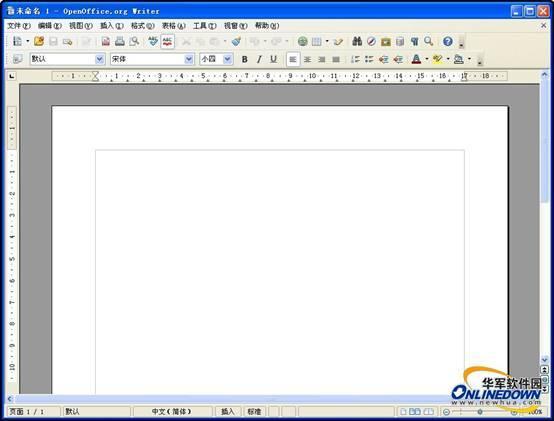Click the Export as PDF icon
The height and width of the screenshot is (421, 554).
106,41
